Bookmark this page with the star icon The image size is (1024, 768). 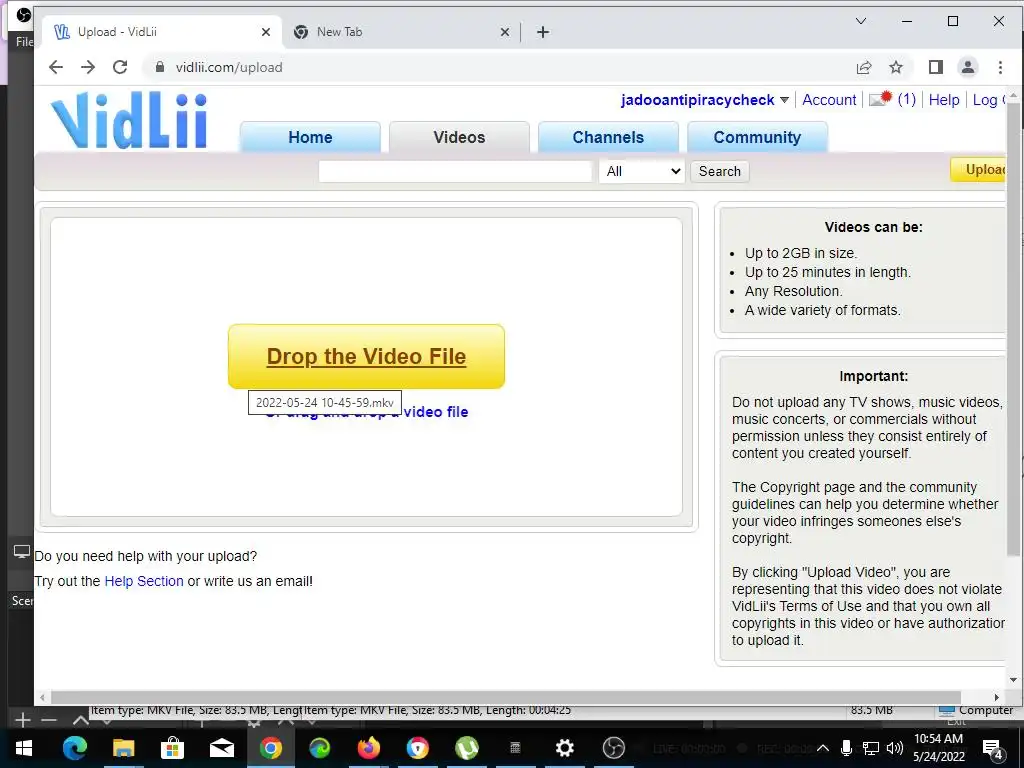coord(896,67)
